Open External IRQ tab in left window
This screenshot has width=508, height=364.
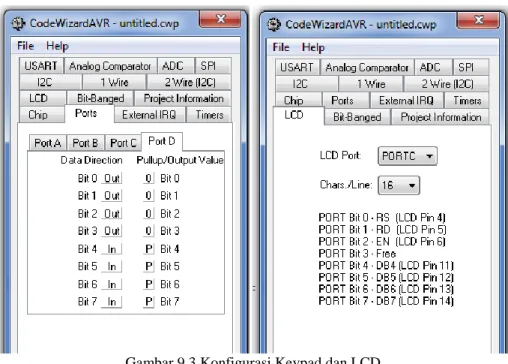click(149, 115)
